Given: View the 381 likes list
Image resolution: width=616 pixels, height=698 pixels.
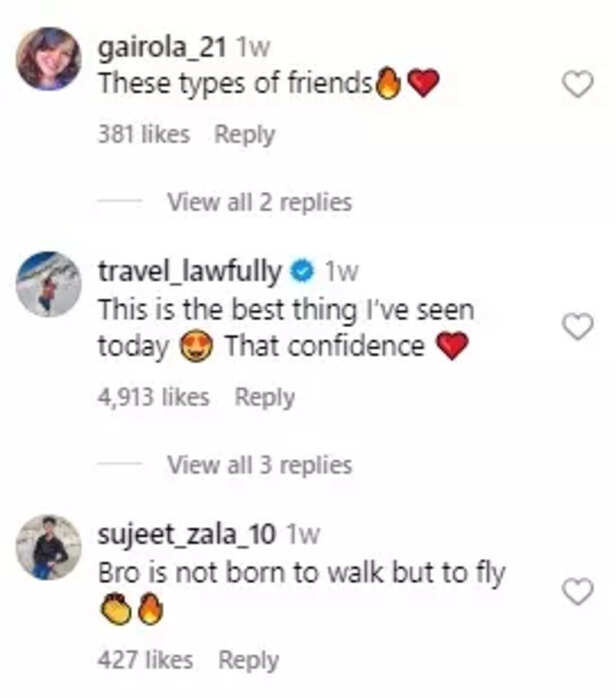Looking at the screenshot, I should pos(143,134).
